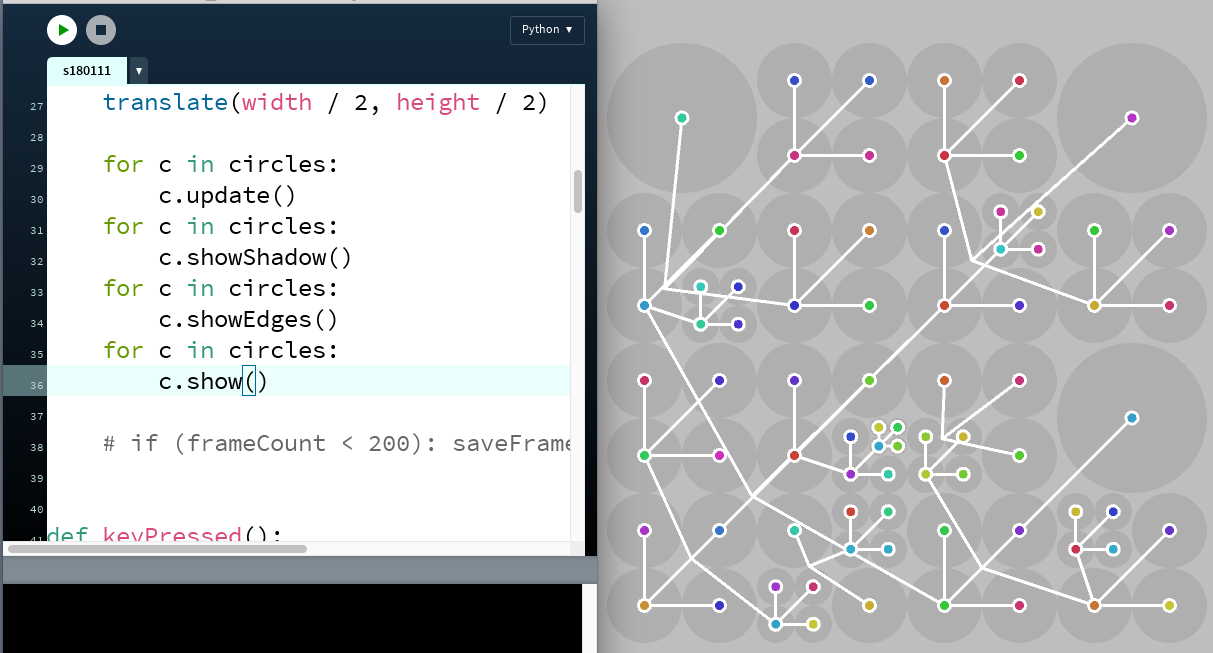The height and width of the screenshot is (653, 1213).
Task: Click the editor's vertical scrollbar thumb
Action: [x=577, y=191]
